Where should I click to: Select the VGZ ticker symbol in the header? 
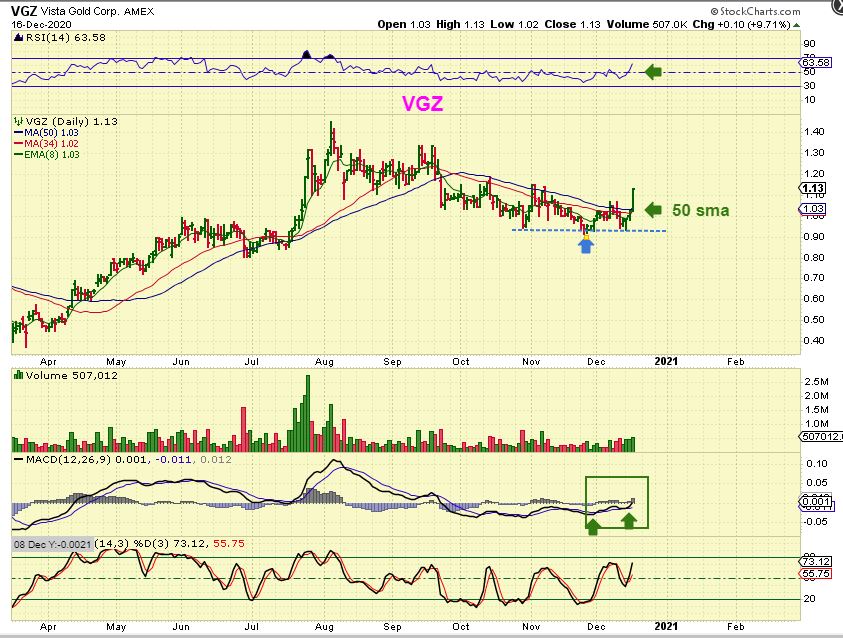(x=24, y=11)
